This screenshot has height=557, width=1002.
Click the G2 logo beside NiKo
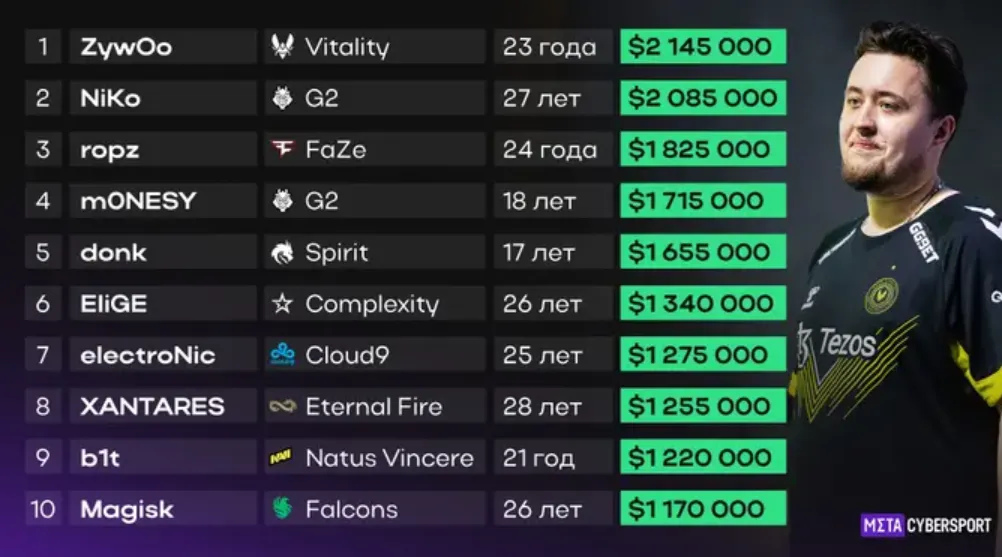[x=282, y=98]
